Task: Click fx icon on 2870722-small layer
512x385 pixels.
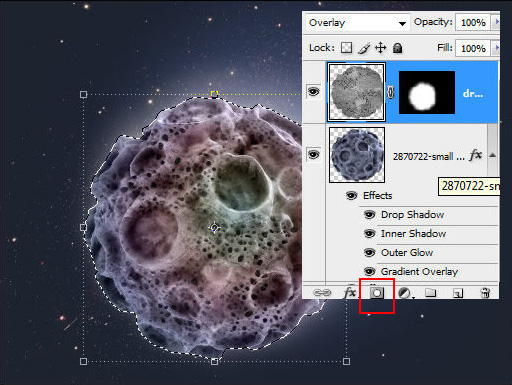Action: point(476,155)
